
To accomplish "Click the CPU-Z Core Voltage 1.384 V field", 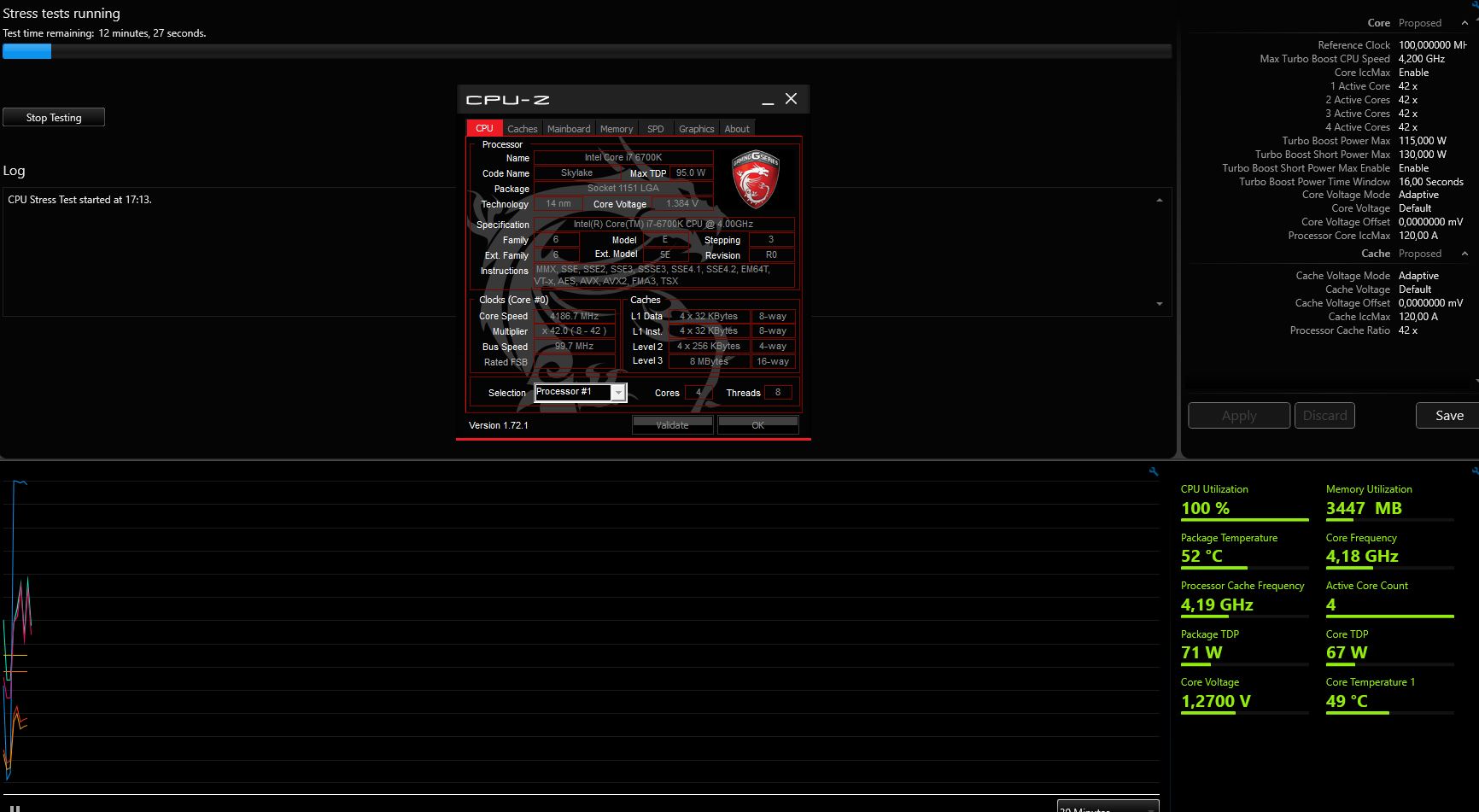I will (682, 203).
